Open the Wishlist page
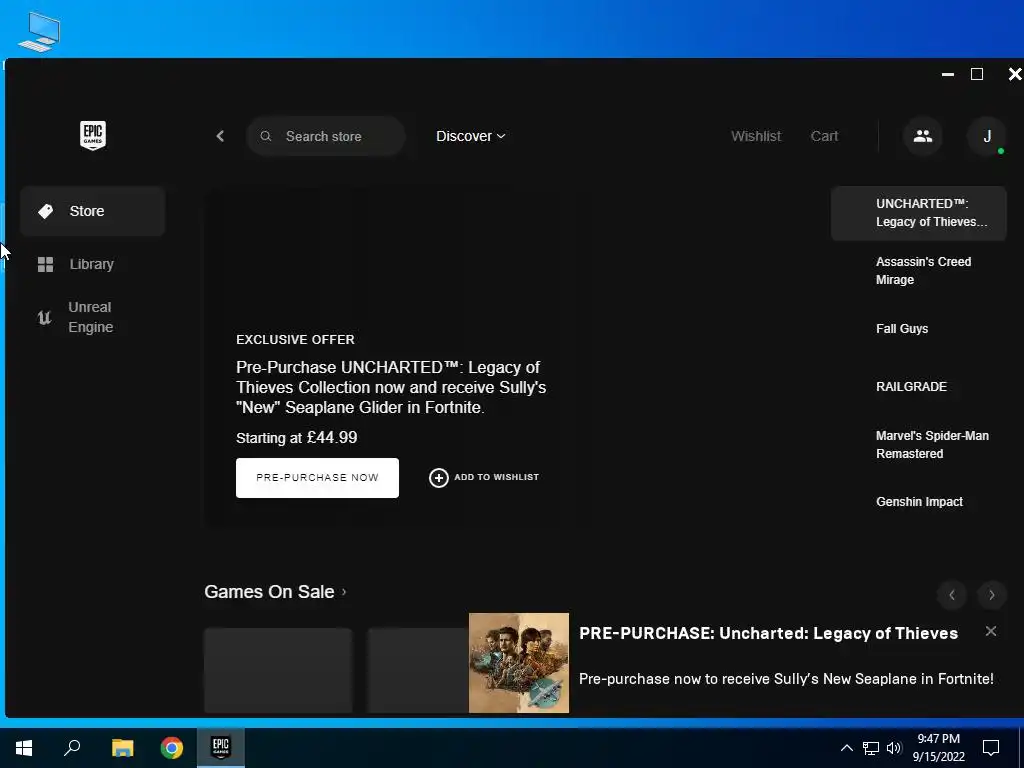Image resolution: width=1024 pixels, height=768 pixels. coord(756,136)
